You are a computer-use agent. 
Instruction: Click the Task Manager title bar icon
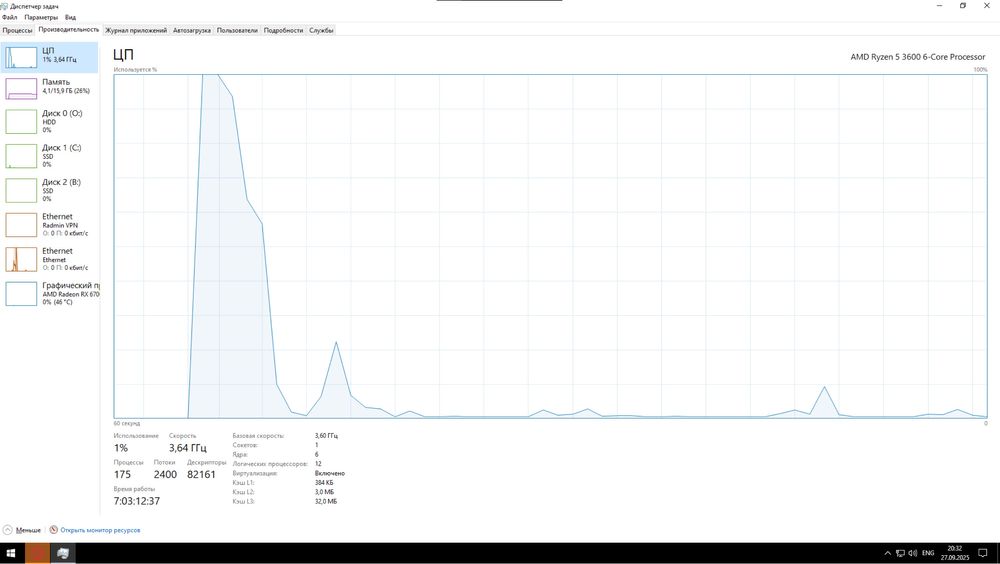pos(4,6)
